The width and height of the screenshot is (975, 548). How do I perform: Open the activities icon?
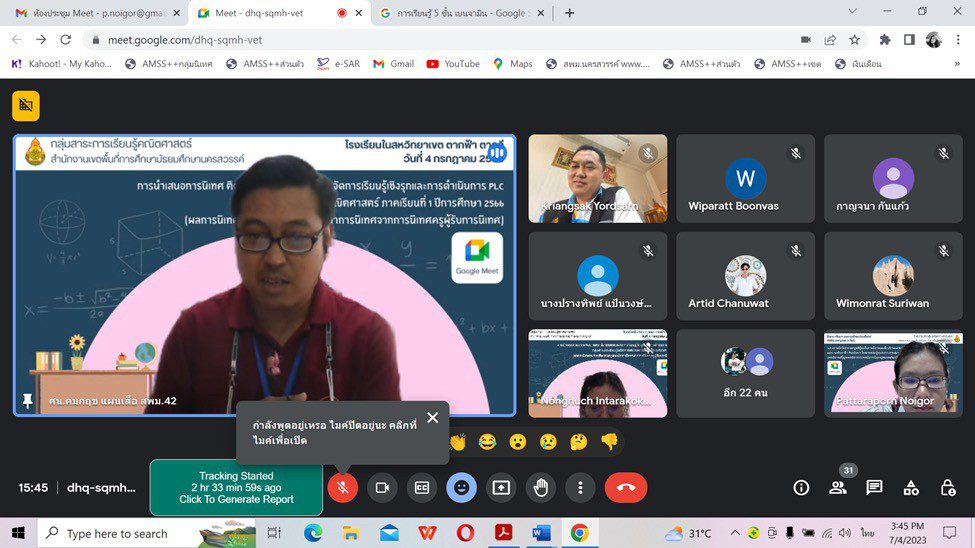pos(911,488)
